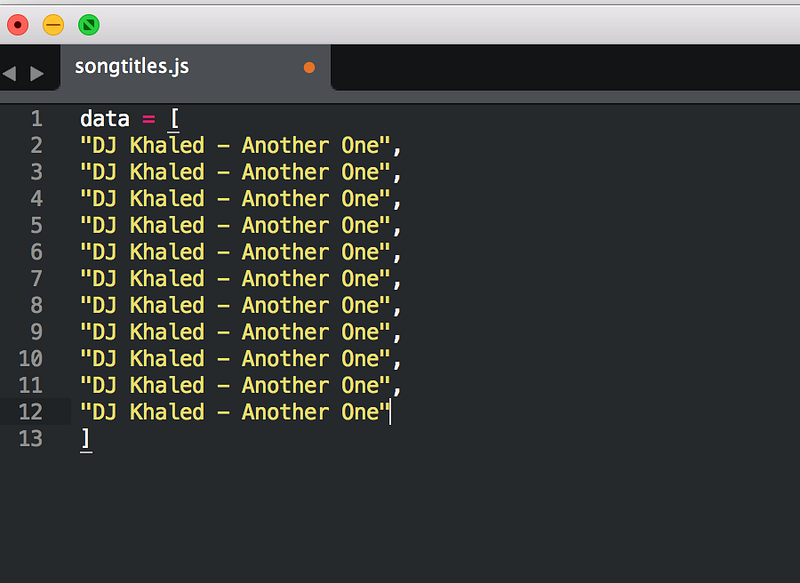800x583 pixels.
Task: Click the previous tab left arrow
Action: pos(10,73)
